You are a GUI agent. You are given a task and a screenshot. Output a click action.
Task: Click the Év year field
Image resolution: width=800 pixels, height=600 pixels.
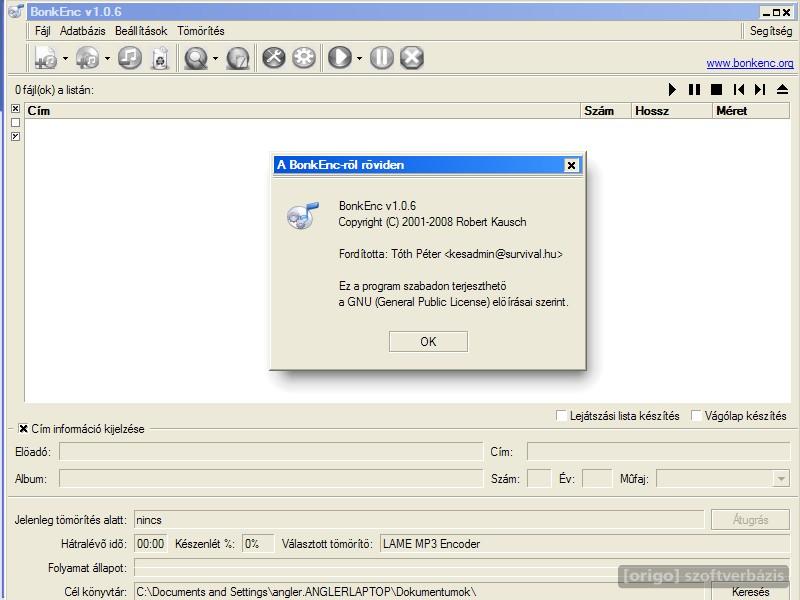[596, 479]
